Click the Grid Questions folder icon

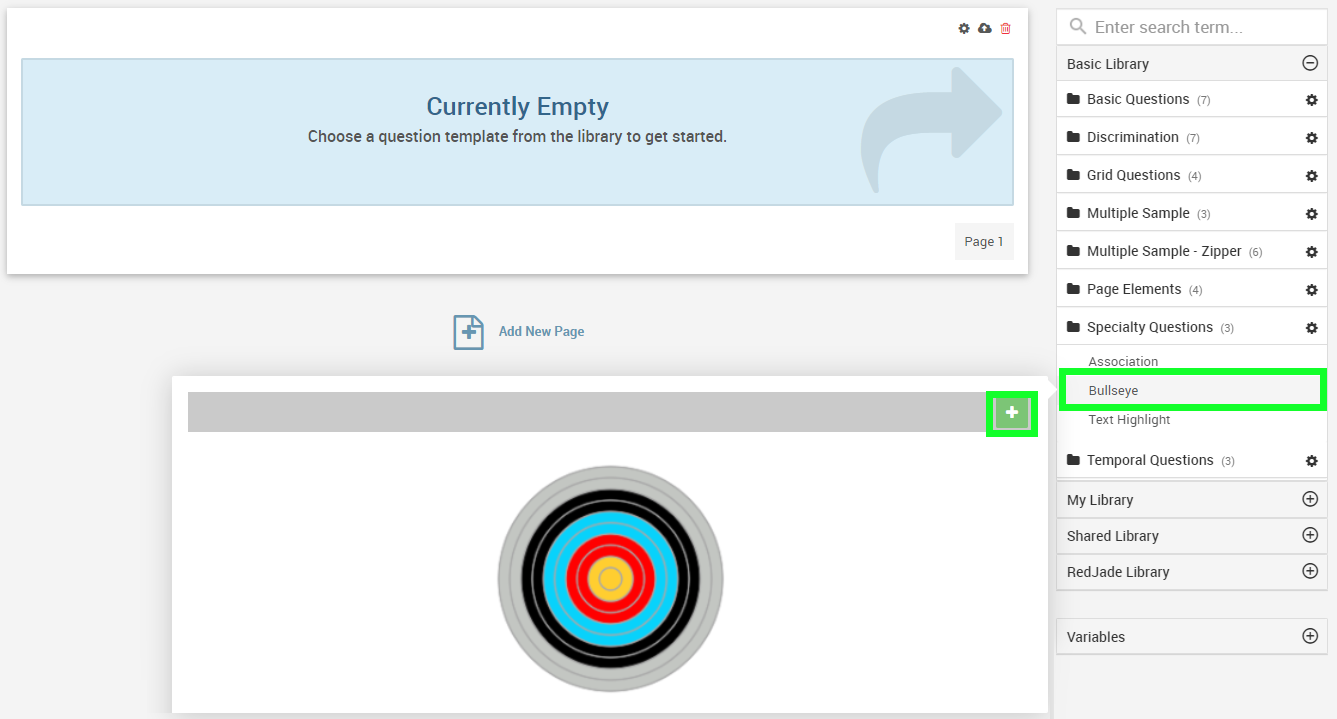pos(1073,175)
